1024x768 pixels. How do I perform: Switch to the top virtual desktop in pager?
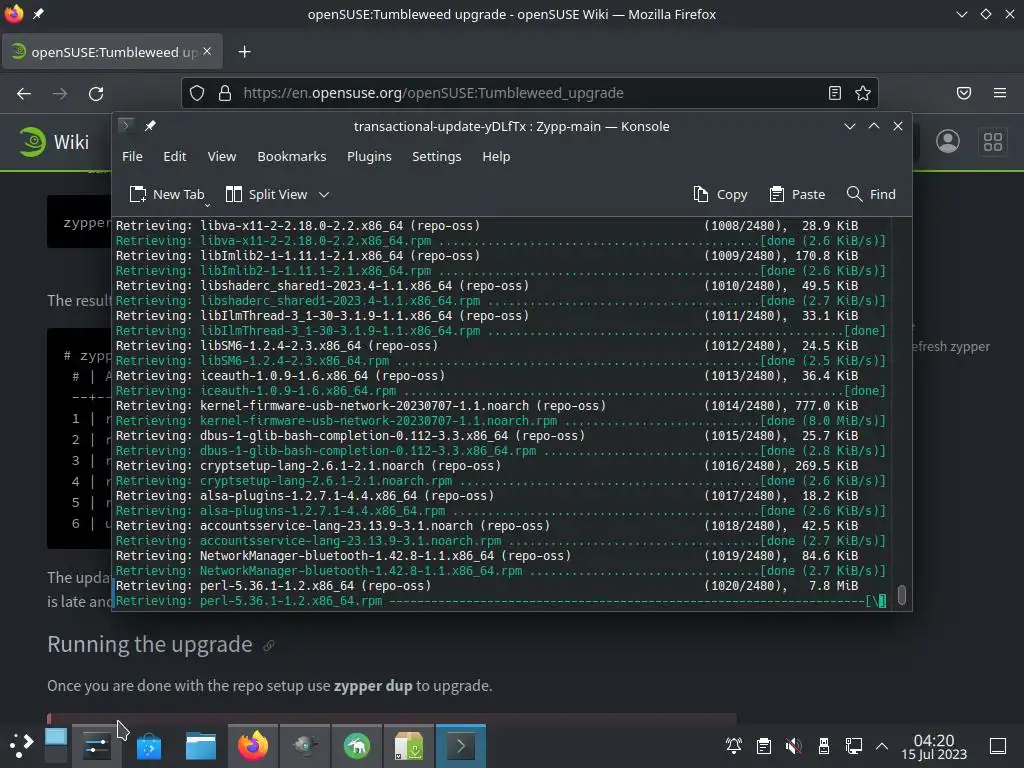[56, 737]
